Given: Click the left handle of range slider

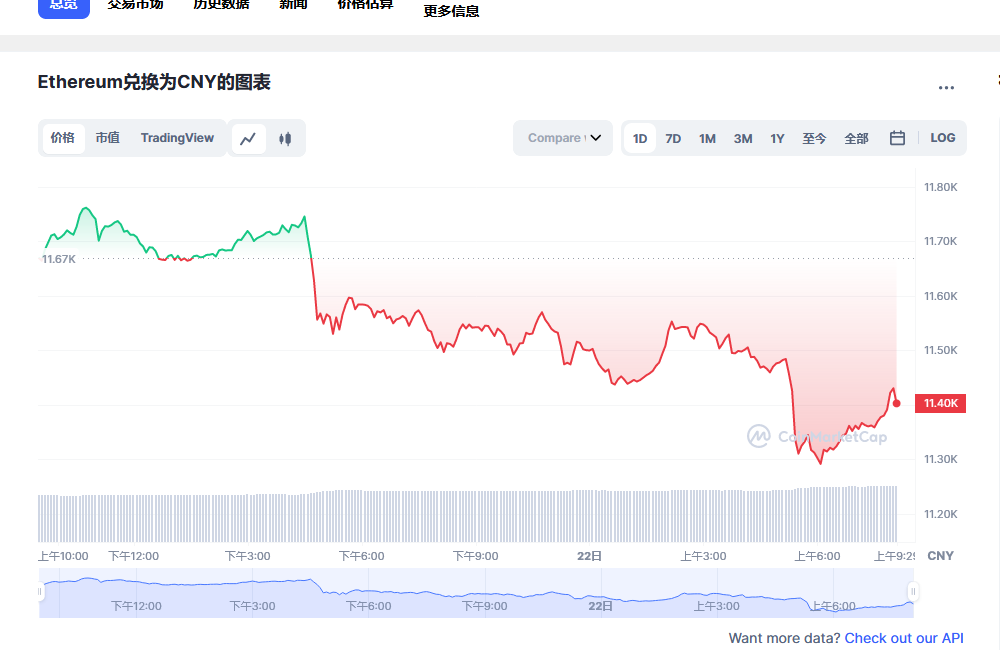Looking at the screenshot, I should [41, 592].
